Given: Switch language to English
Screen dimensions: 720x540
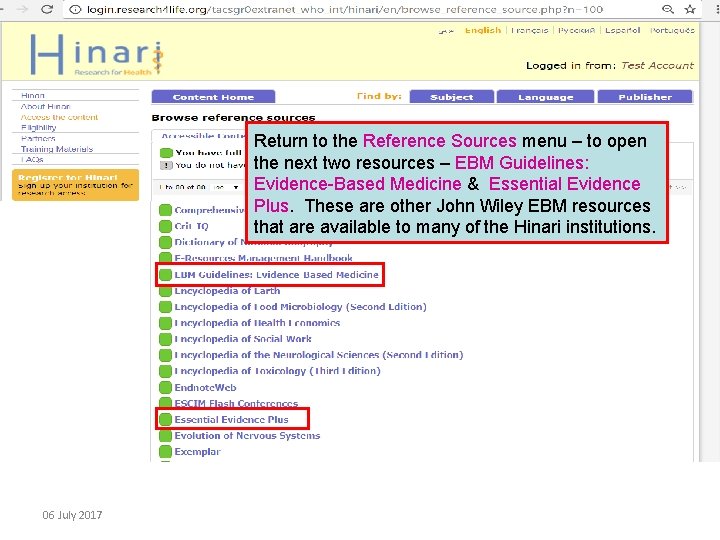Looking at the screenshot, I should tap(483, 30).
